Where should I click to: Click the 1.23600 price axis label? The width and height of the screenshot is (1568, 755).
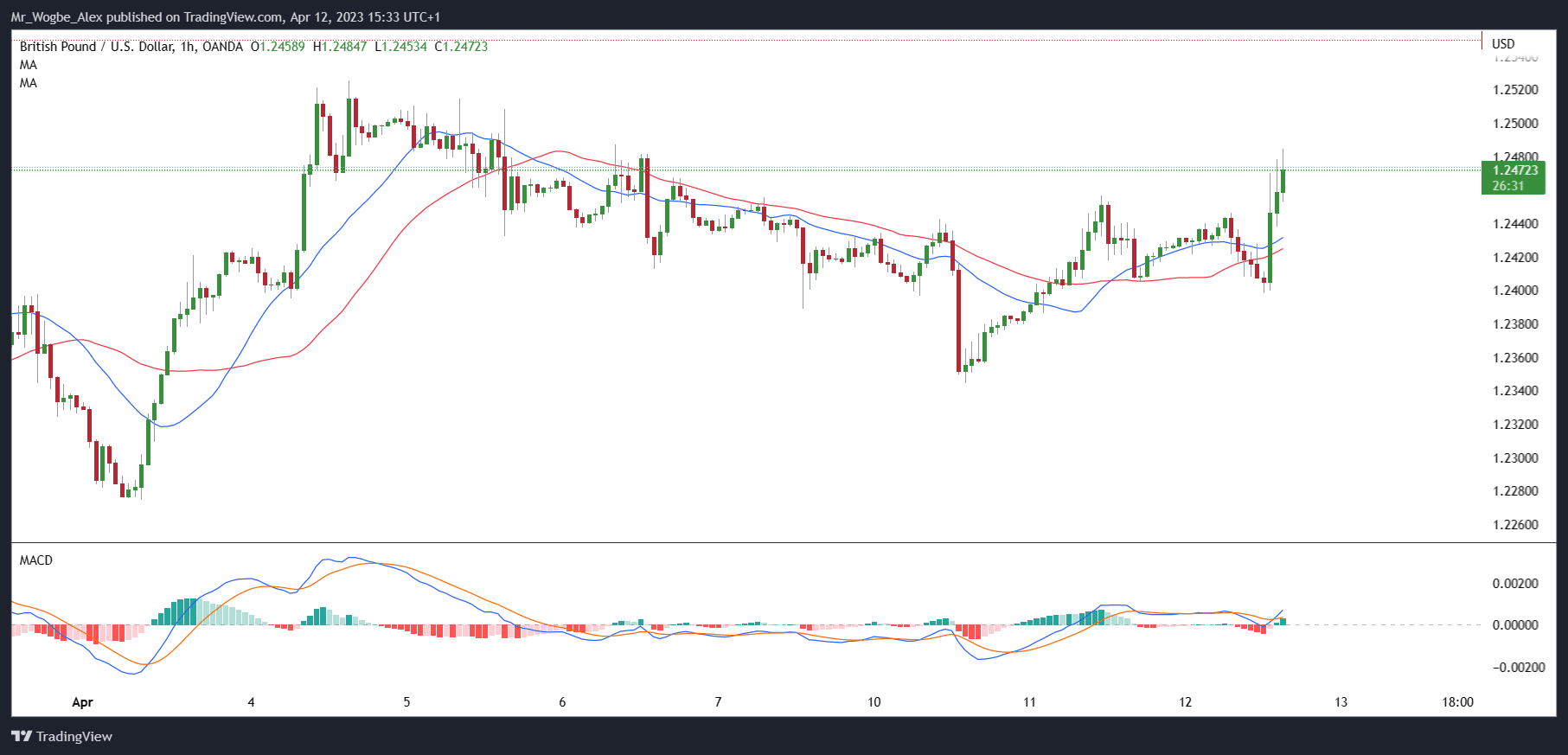pyautogui.click(x=1515, y=358)
